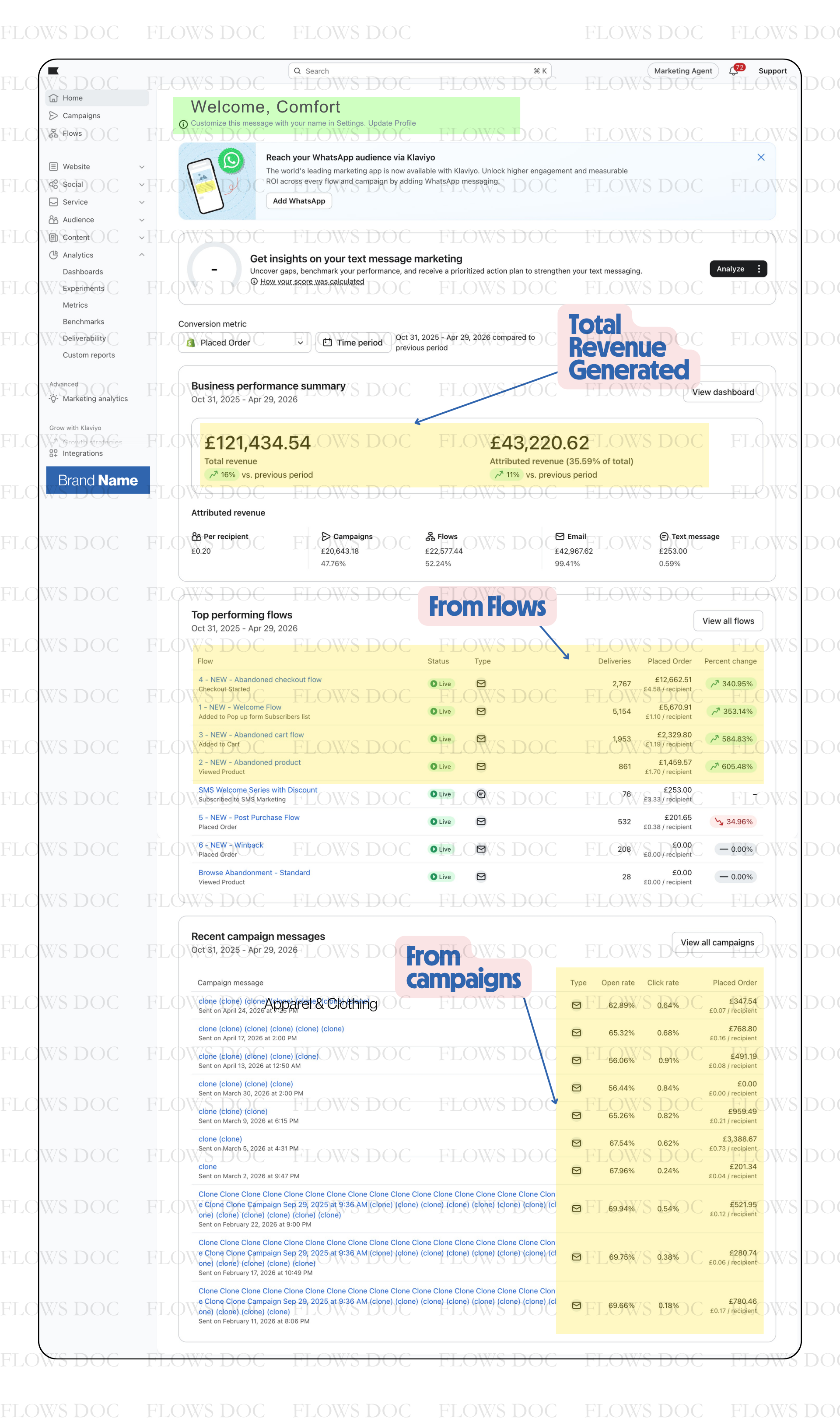The image size is (840, 1418).
Task: Click the Analyze button
Action: (730, 269)
